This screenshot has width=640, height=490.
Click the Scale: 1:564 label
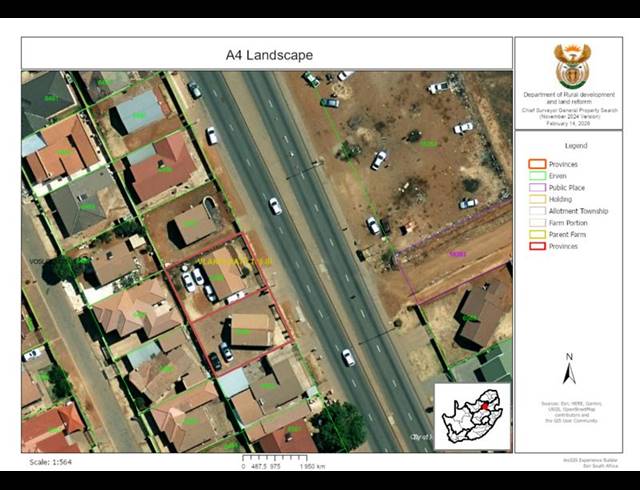click(49, 462)
